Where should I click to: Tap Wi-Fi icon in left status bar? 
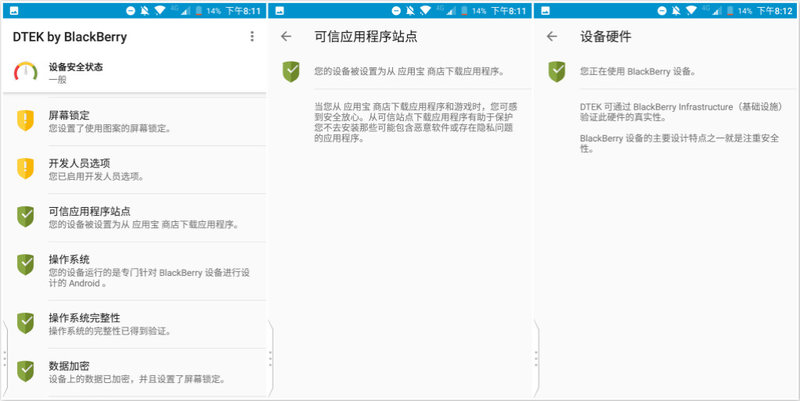point(160,11)
